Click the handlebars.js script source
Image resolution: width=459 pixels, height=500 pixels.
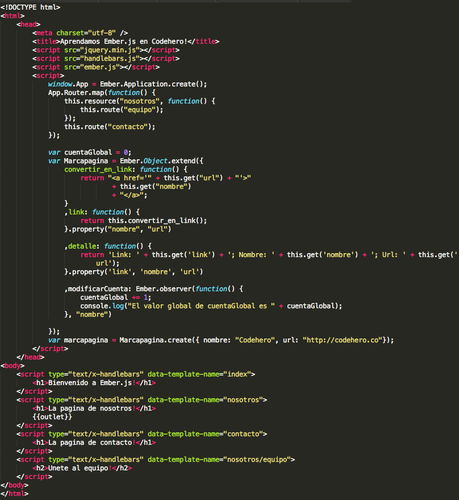click(x=110, y=58)
